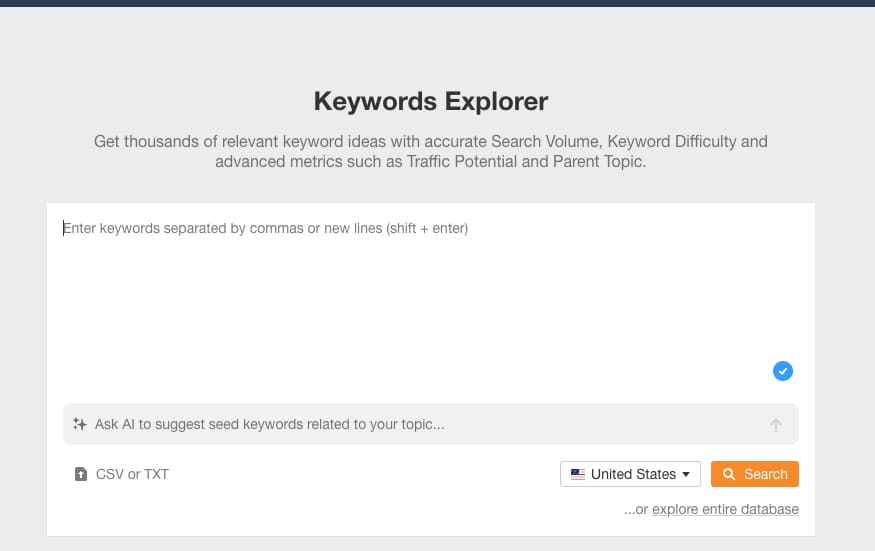Viewport: 875px width, 551px height.
Task: Open explore entire database link
Action: point(725,509)
